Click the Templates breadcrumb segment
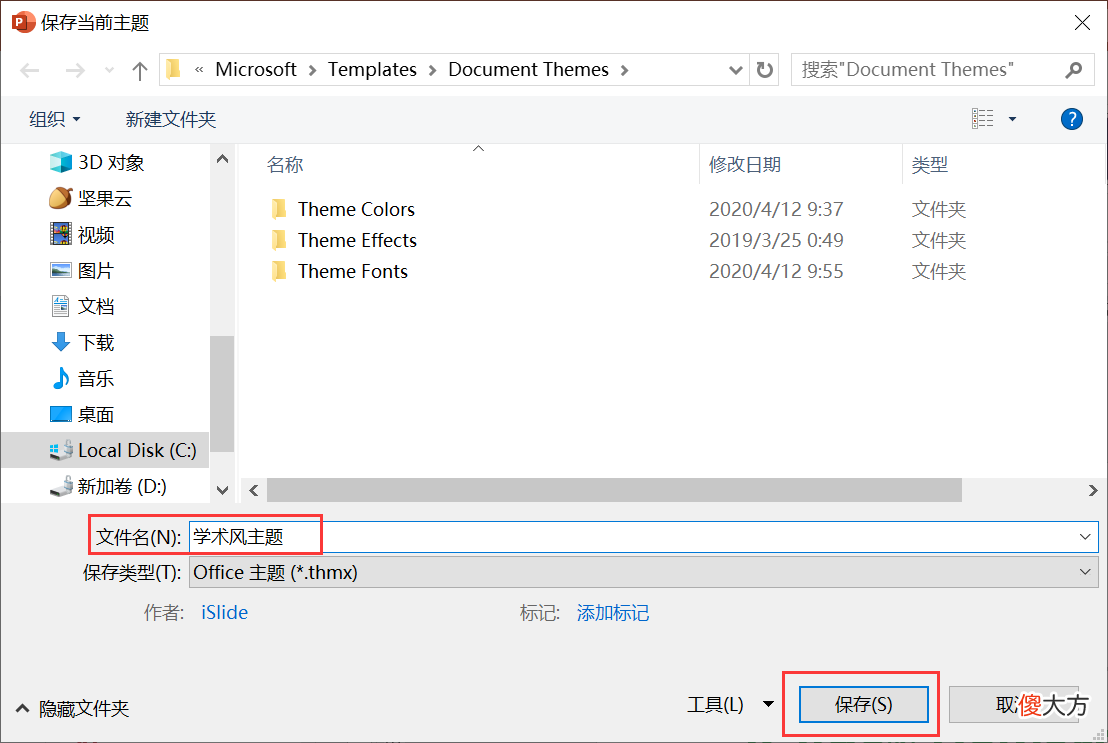Image resolution: width=1108 pixels, height=743 pixels. [372, 69]
